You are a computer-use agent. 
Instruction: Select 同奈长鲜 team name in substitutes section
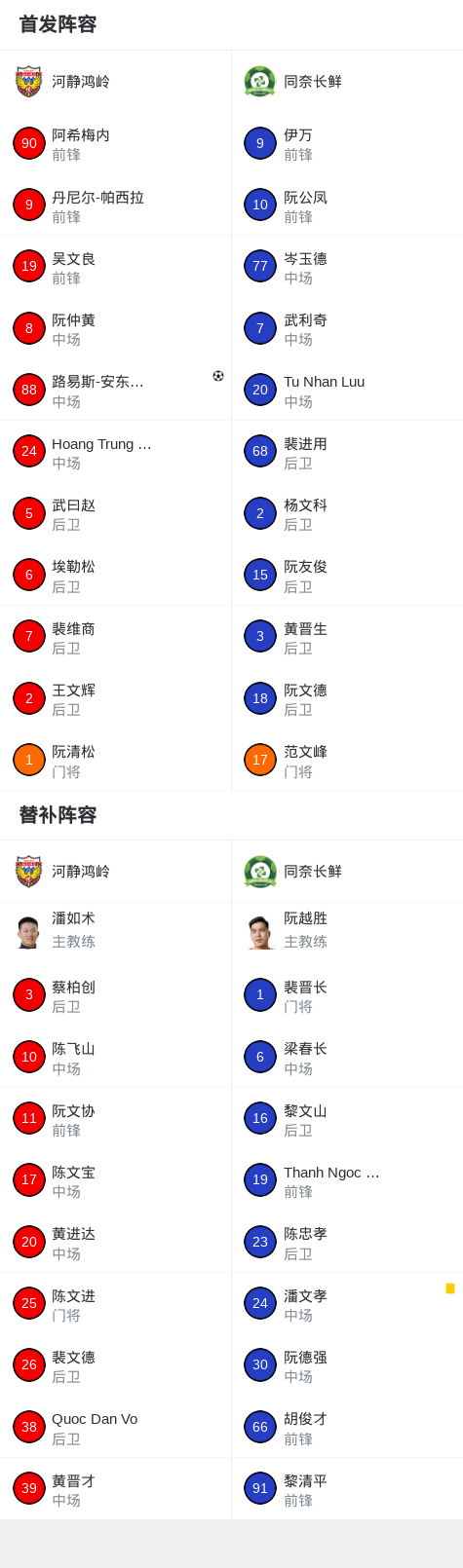click(313, 872)
